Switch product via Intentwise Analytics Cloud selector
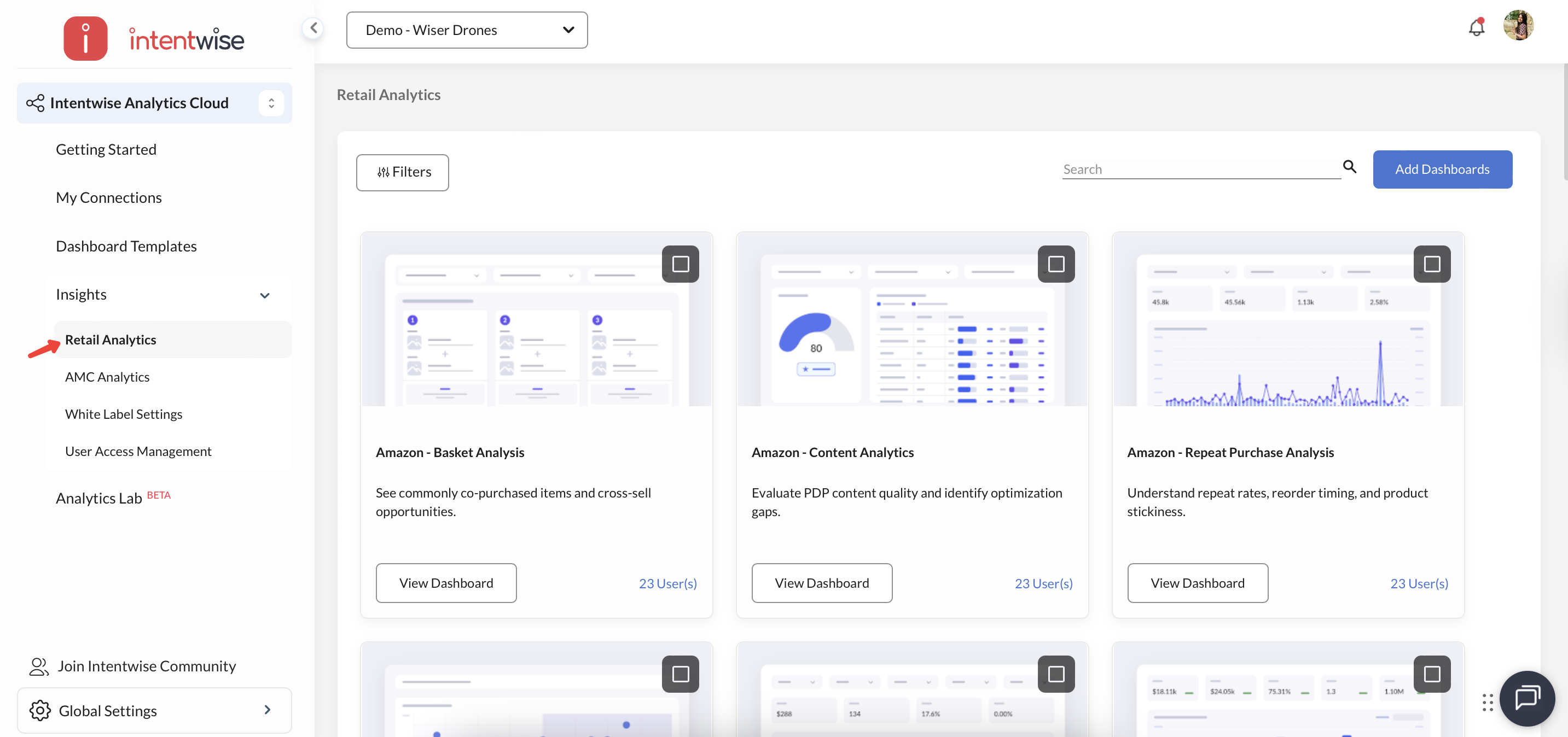This screenshot has width=1568, height=737. (x=271, y=103)
